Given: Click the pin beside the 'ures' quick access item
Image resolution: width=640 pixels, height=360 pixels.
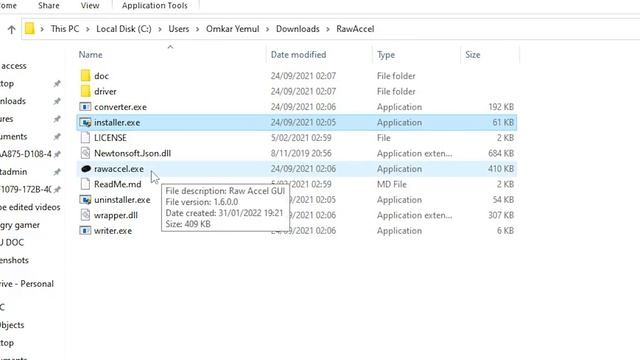Looking at the screenshot, I should coord(57,119).
